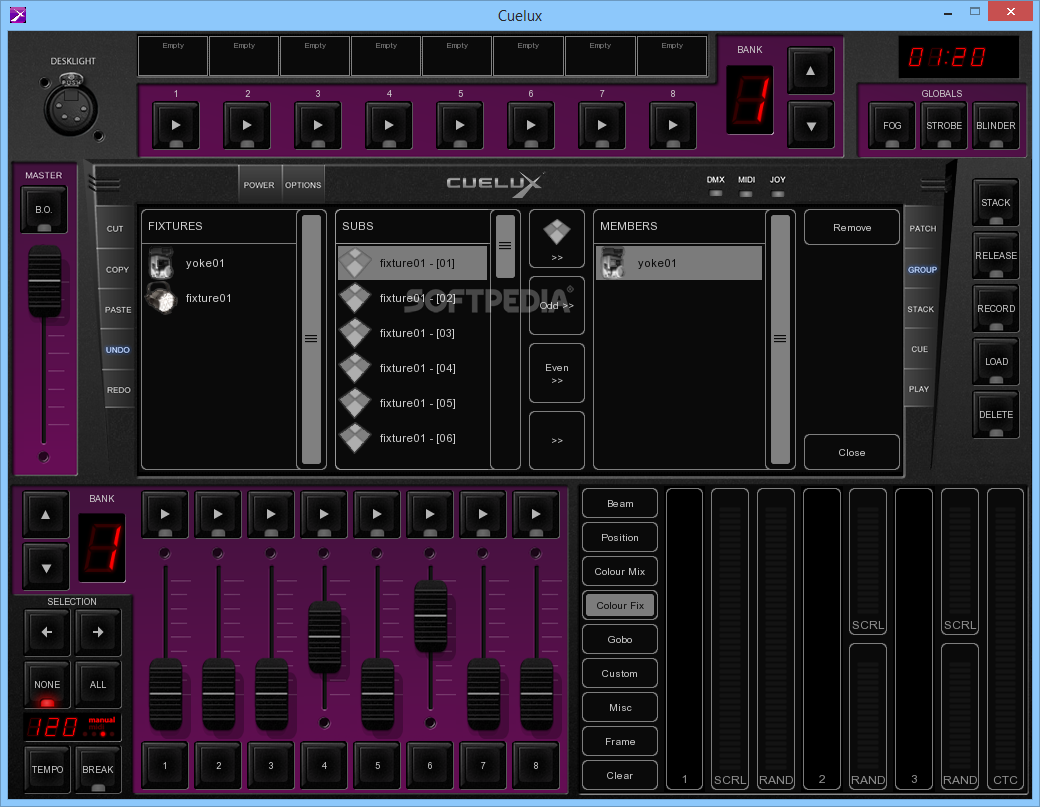Image resolution: width=1040 pixels, height=807 pixels.
Task: Click playback fader 4 handle
Action: pyautogui.click(x=324, y=637)
